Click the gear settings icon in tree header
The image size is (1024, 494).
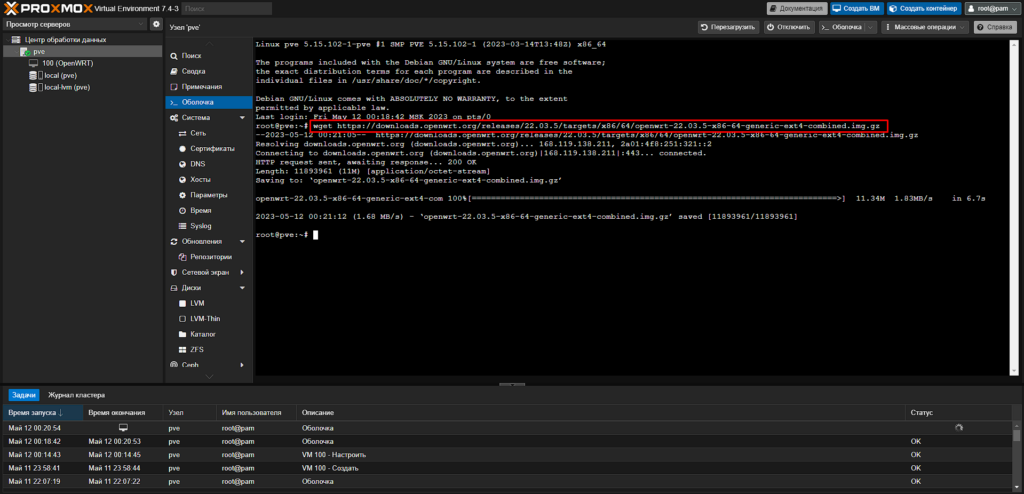click(156, 24)
